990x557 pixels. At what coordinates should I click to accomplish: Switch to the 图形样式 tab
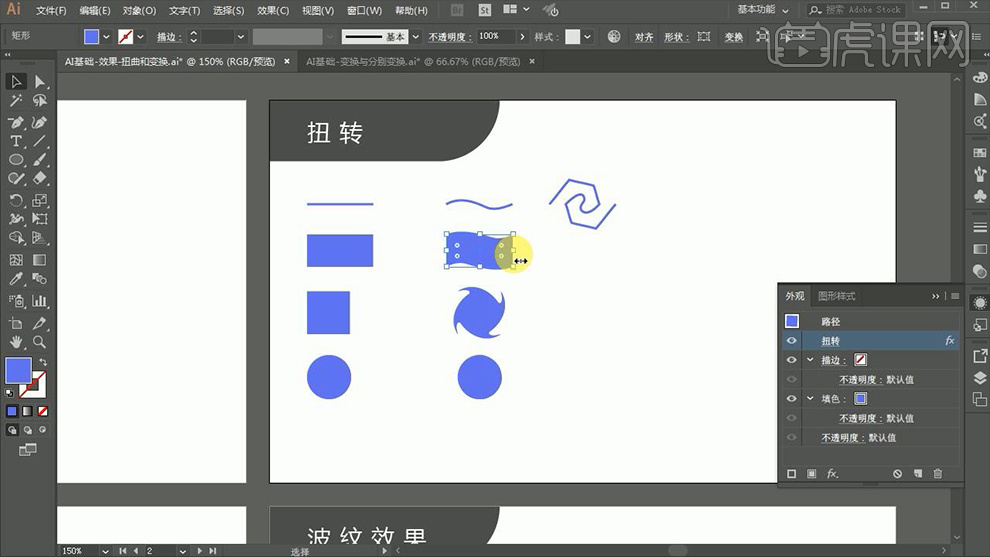(x=836, y=296)
